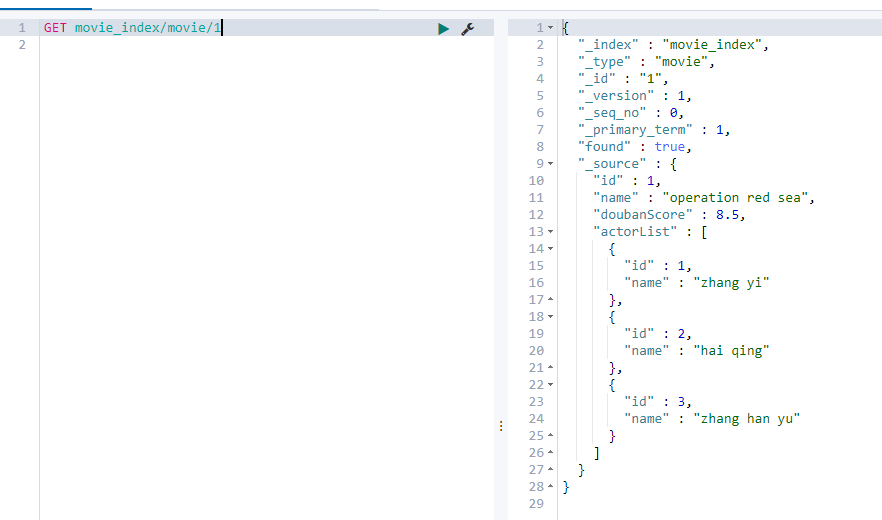882x520 pixels.
Task: Click the "_seq_no" key in response
Action: (x=612, y=113)
